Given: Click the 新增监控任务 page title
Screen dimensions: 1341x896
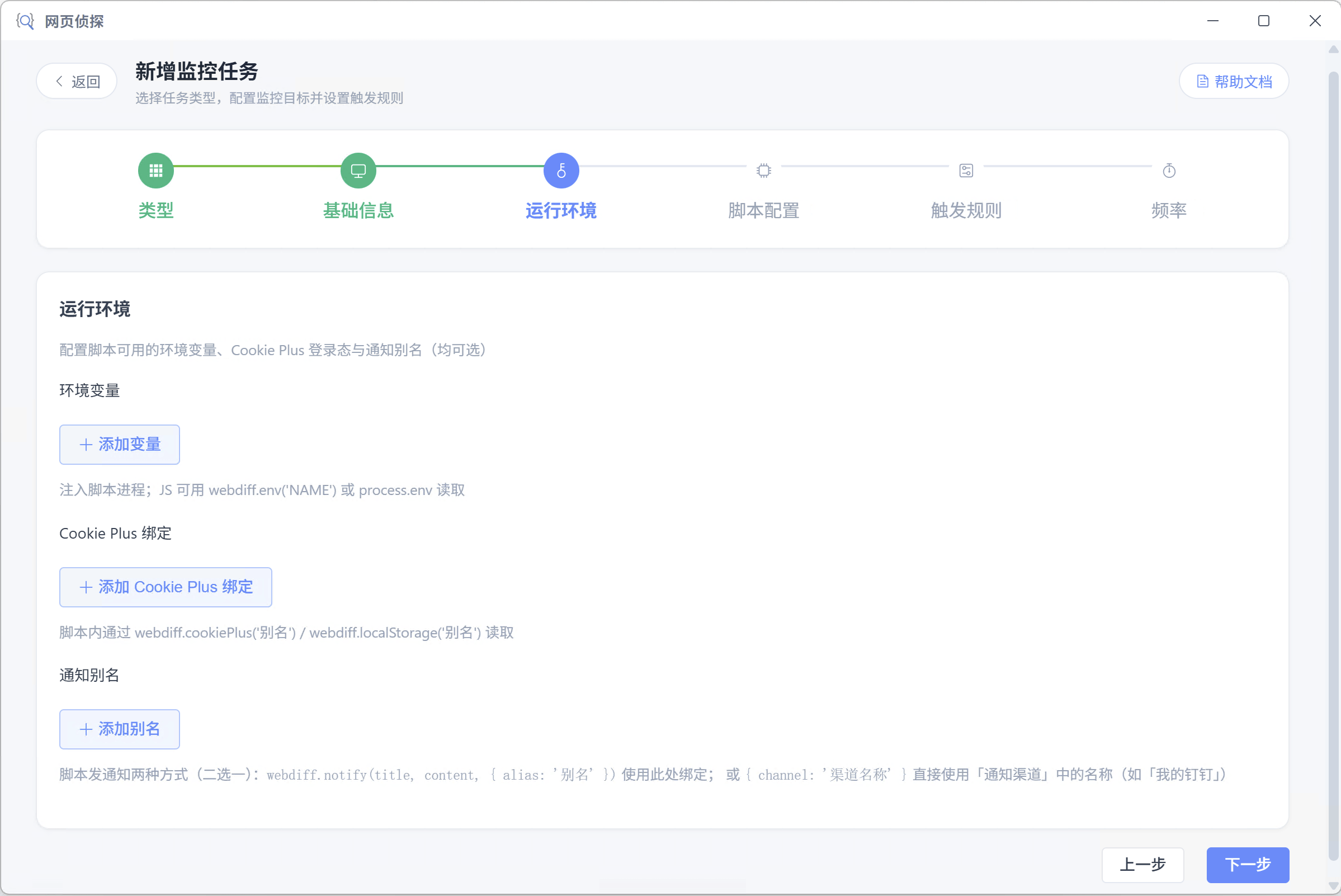Looking at the screenshot, I should pyautogui.click(x=196, y=72).
